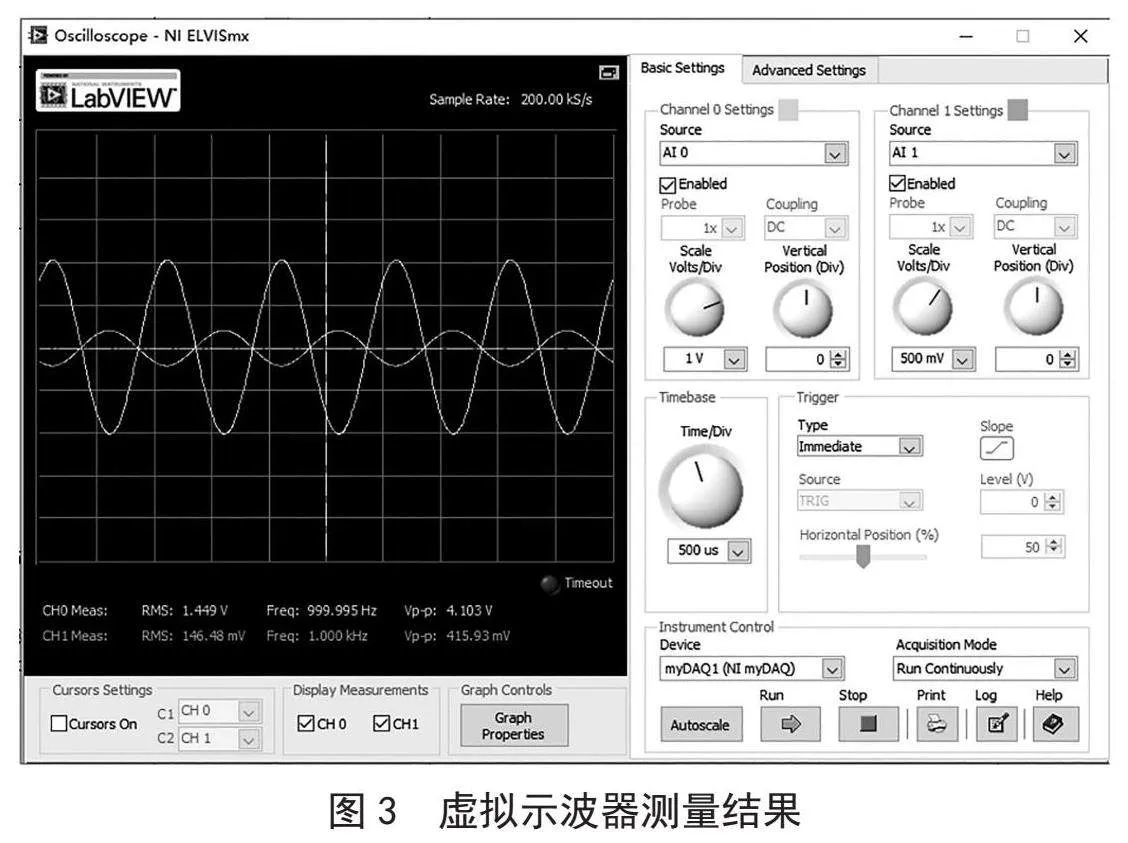Click the Print icon button

click(937, 724)
